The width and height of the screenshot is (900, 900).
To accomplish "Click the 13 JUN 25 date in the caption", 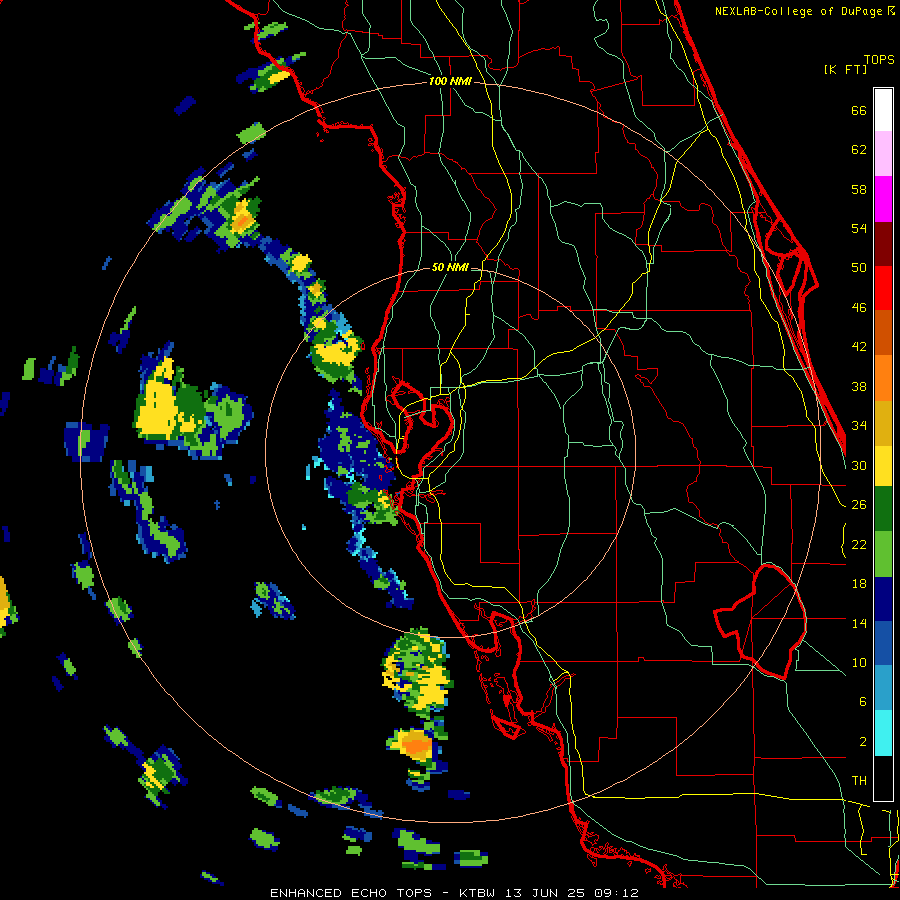I will coord(545,893).
